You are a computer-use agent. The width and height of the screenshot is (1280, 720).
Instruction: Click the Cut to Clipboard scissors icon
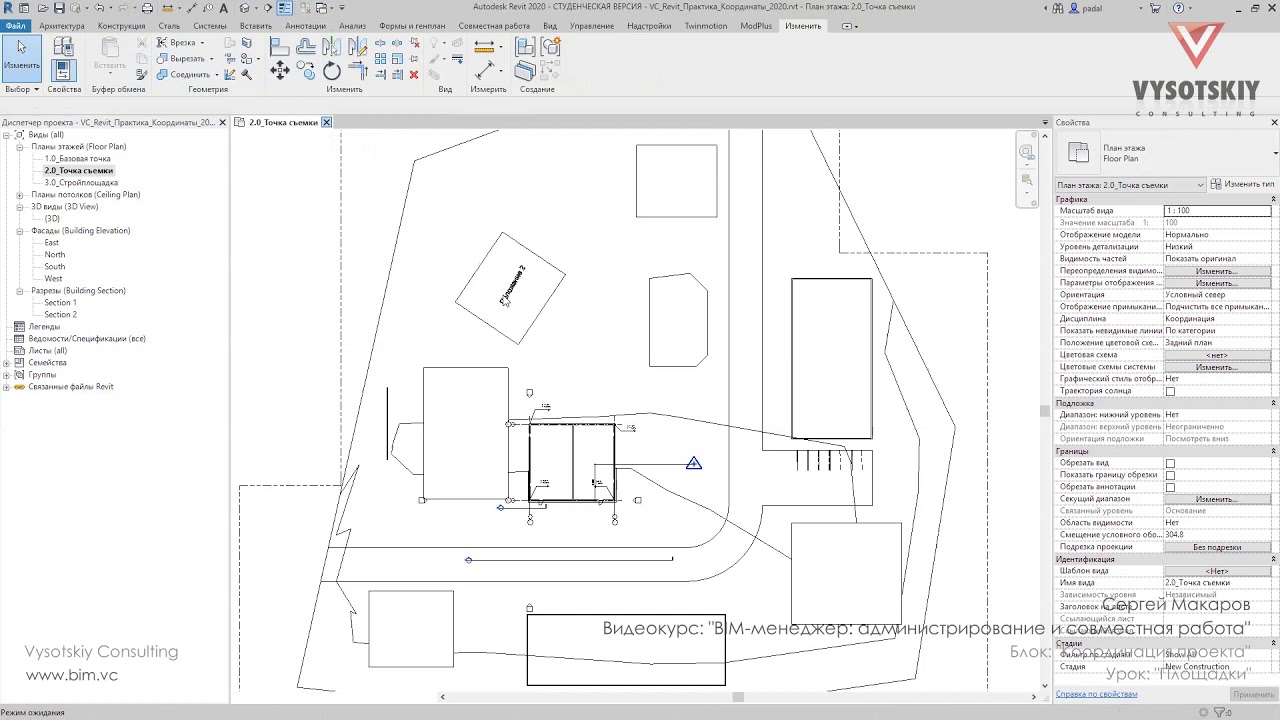[141, 43]
